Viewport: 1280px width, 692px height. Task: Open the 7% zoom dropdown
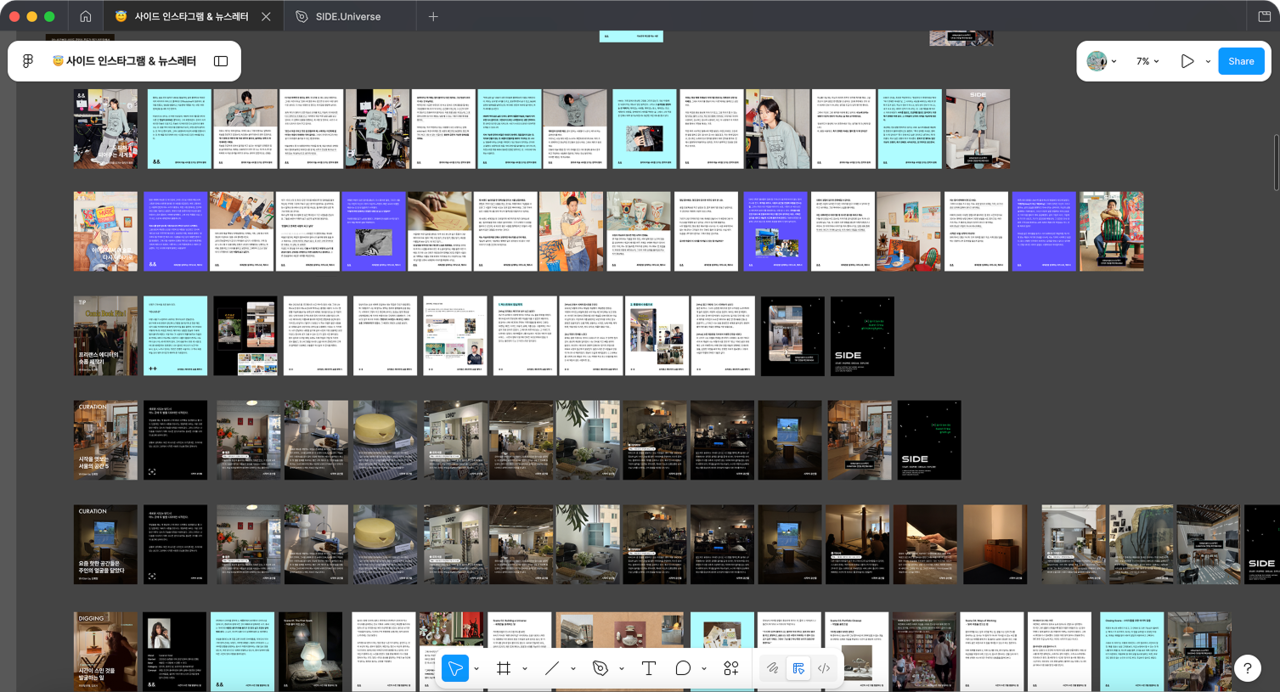(x=1147, y=61)
